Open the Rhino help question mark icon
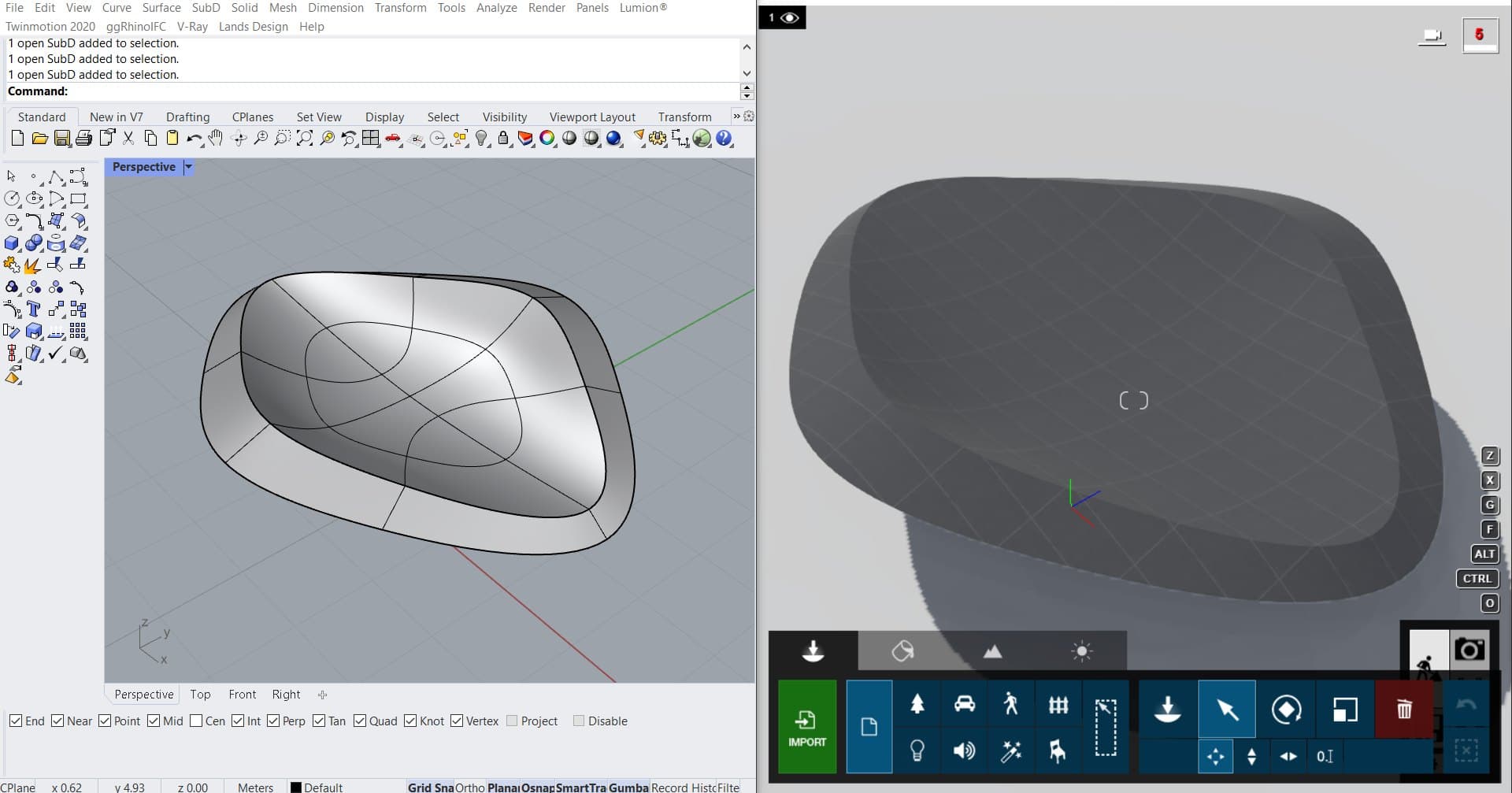Image resolution: width=1512 pixels, height=793 pixels. [x=724, y=139]
